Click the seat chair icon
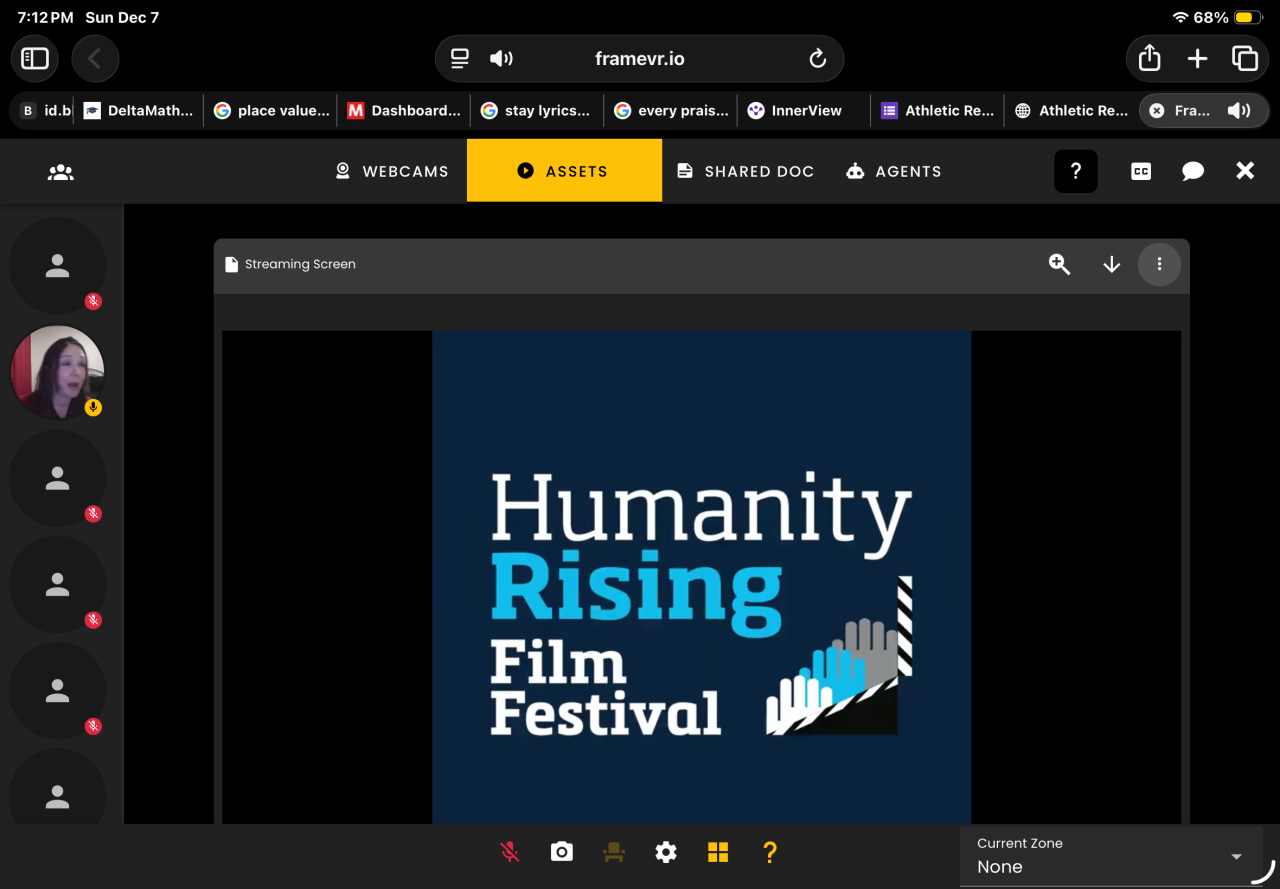The image size is (1280, 889). pyautogui.click(x=614, y=852)
